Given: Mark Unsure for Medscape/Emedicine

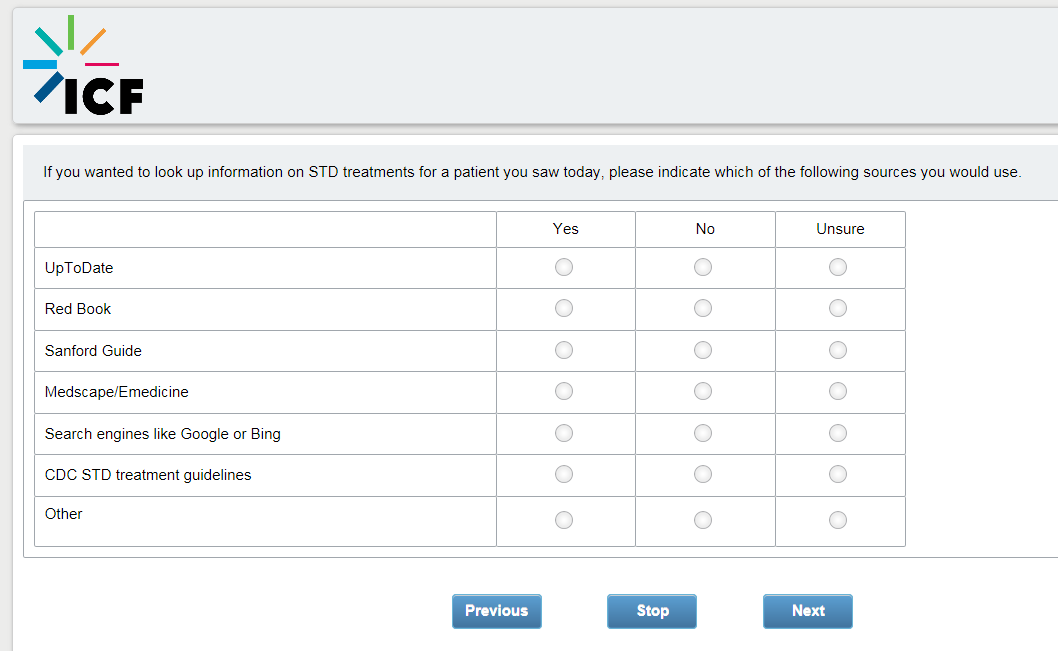Looking at the screenshot, I should pos(838,391).
